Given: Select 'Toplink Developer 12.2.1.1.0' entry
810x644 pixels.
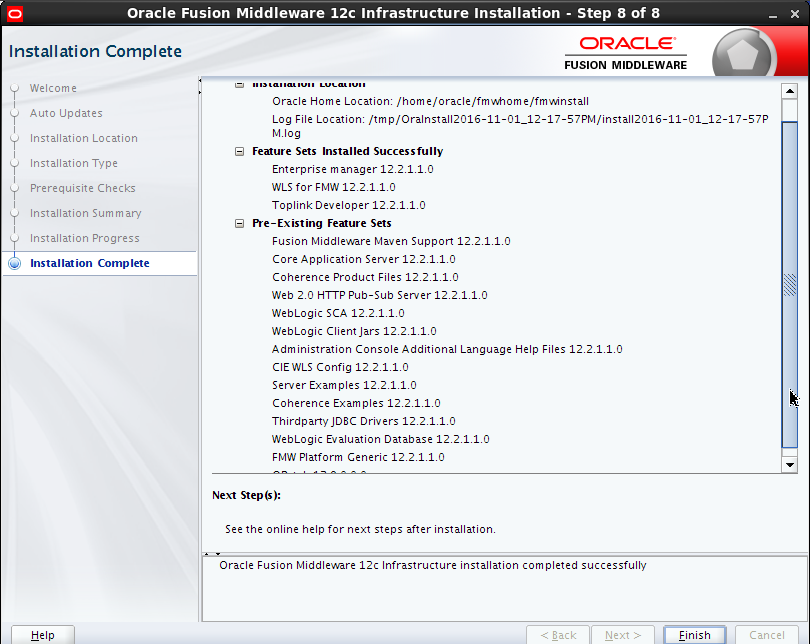Looking at the screenshot, I should (x=349, y=206).
